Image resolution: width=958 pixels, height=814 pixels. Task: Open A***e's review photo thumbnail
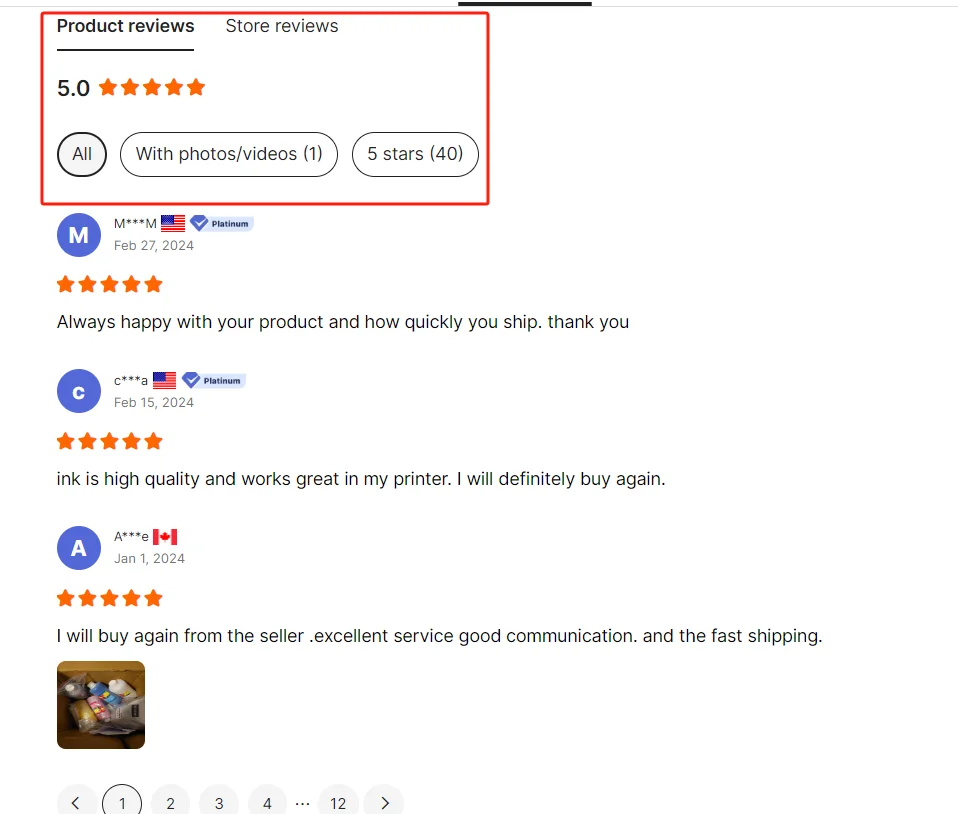coord(101,705)
